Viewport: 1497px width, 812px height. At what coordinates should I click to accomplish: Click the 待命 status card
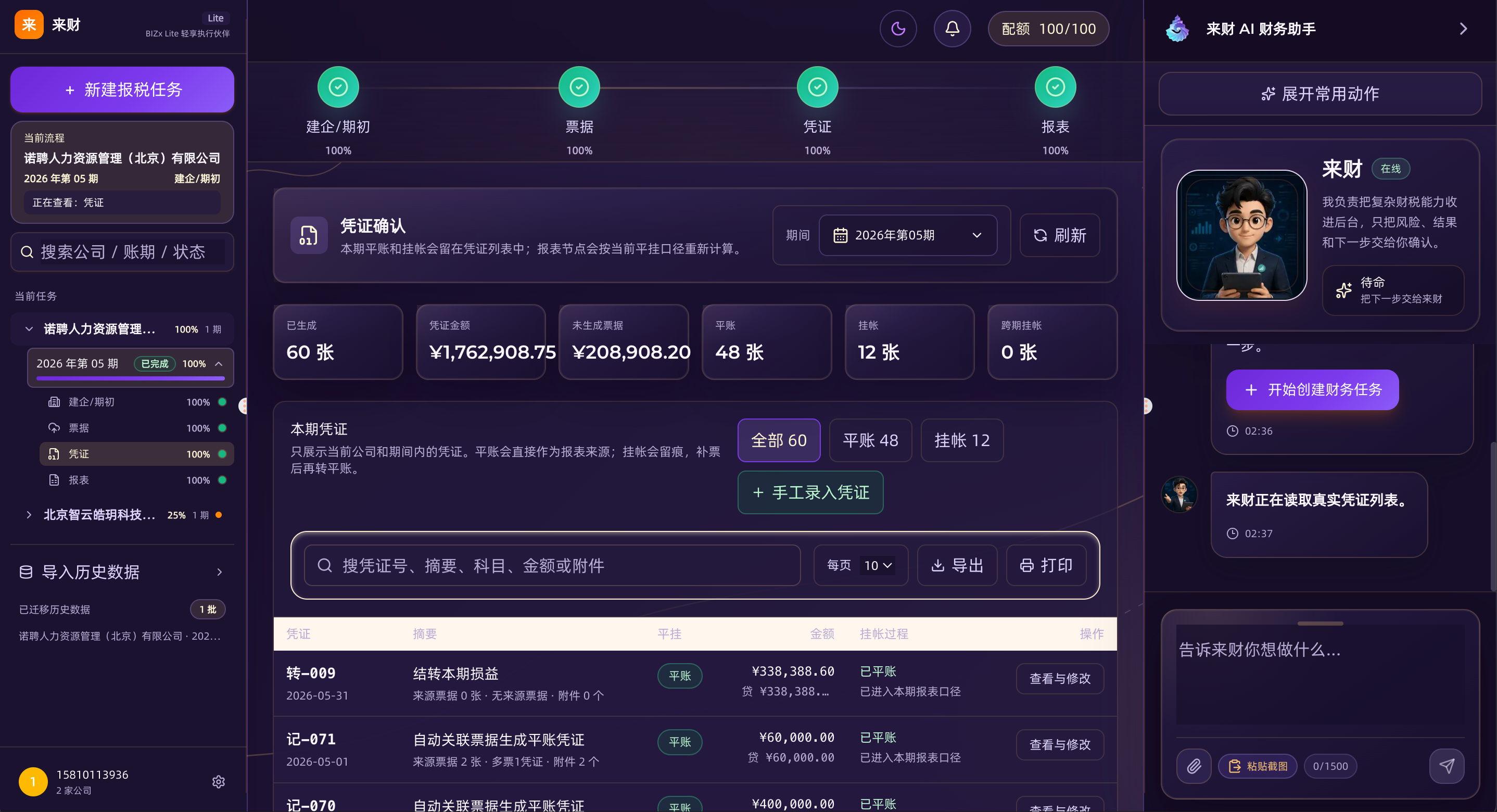tap(1392, 290)
